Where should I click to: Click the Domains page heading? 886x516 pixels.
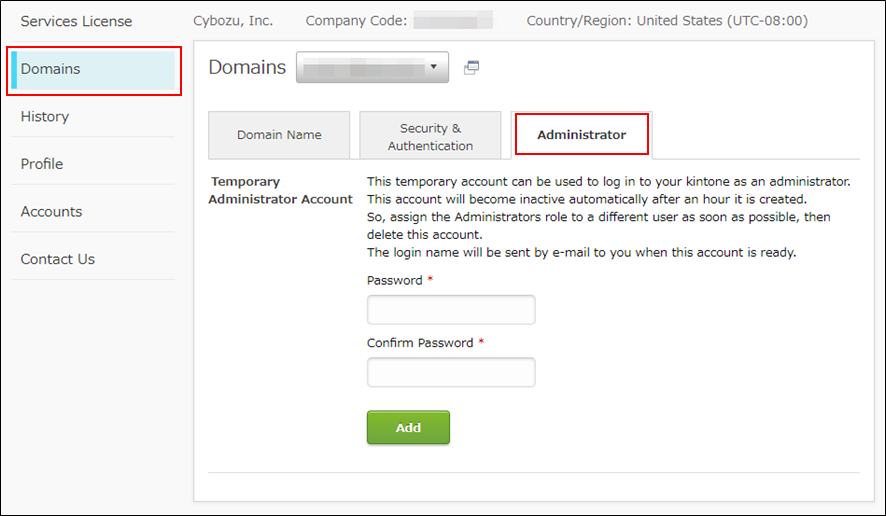pyautogui.click(x=247, y=67)
